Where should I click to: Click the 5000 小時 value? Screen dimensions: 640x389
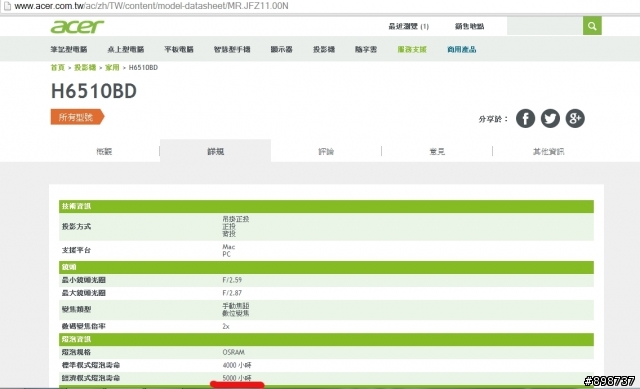click(x=237, y=378)
